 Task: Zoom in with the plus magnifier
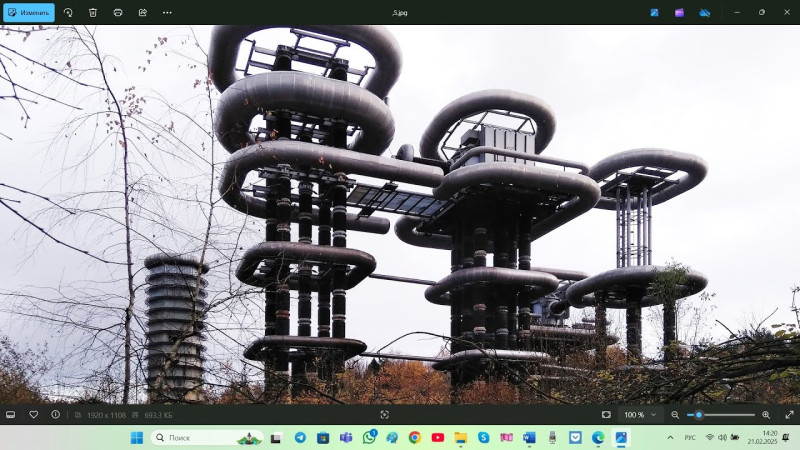click(766, 414)
